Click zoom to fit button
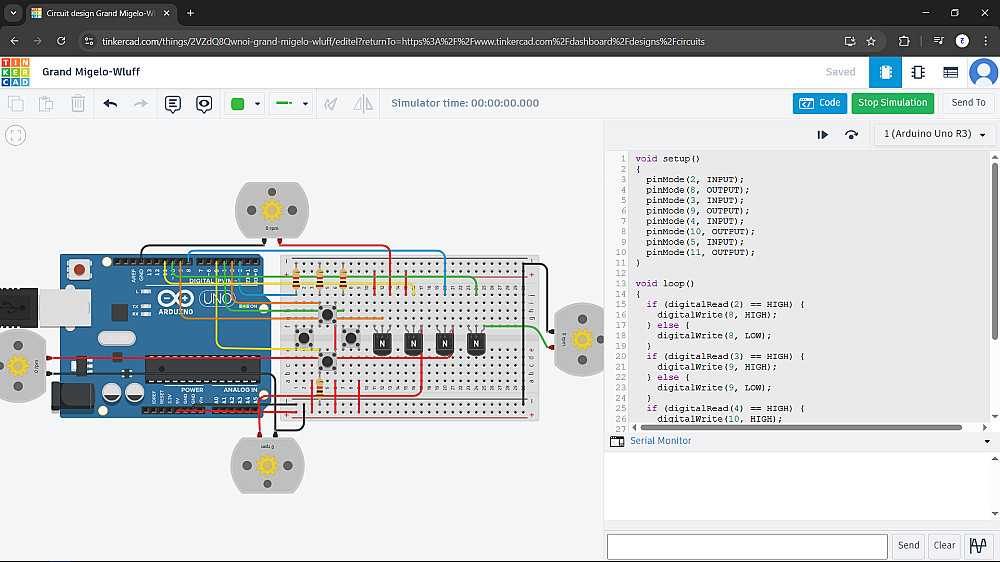1000x562 pixels. coord(15,135)
